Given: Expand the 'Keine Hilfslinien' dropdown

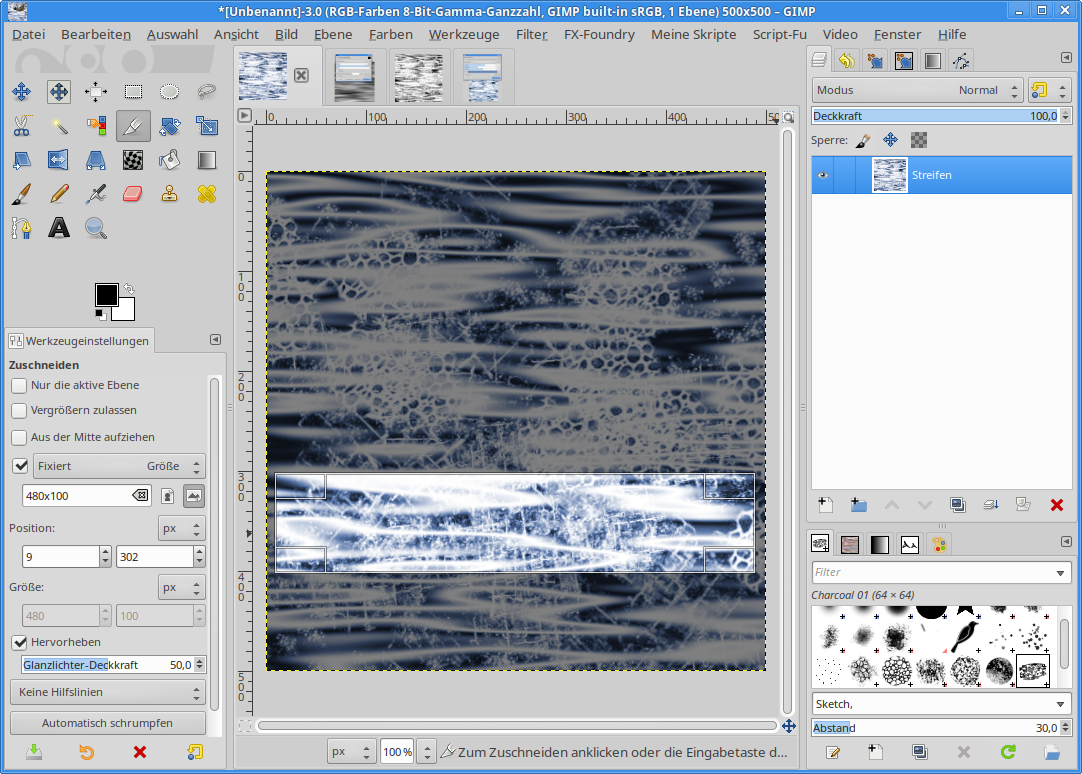Looking at the screenshot, I should tap(107, 692).
